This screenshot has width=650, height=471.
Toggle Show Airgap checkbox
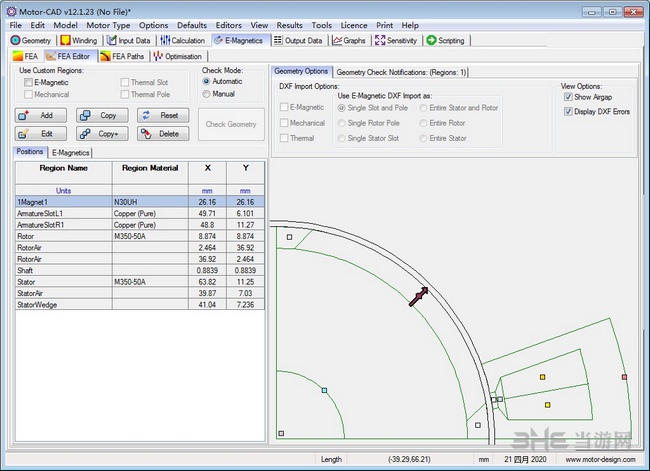pos(568,97)
